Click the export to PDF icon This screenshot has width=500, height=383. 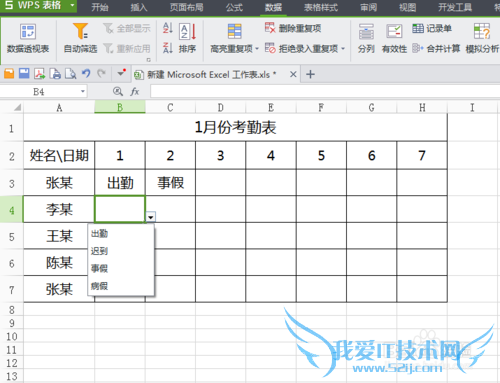point(40,73)
